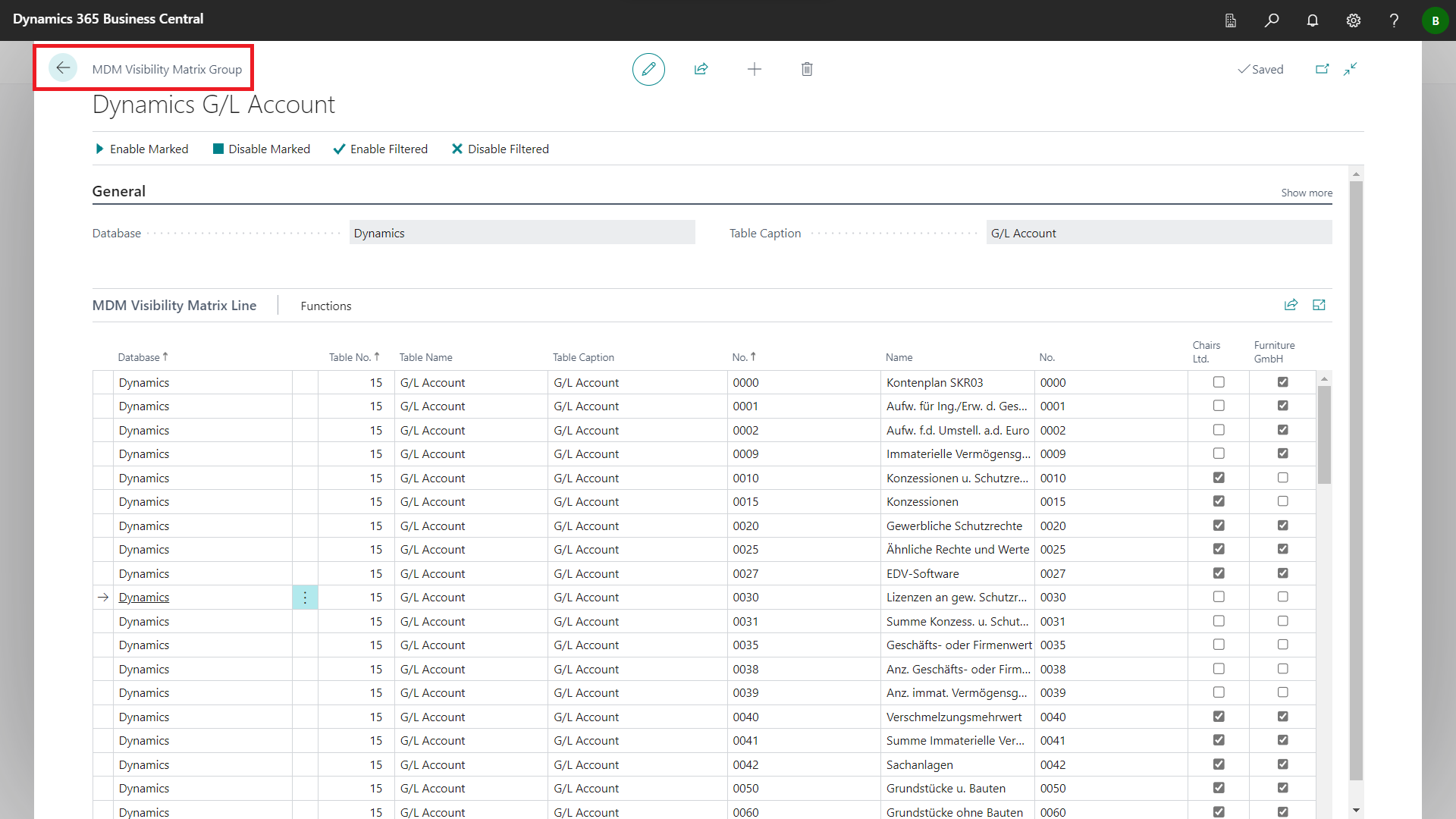
Task: Open settings gear icon
Action: 1354,20
